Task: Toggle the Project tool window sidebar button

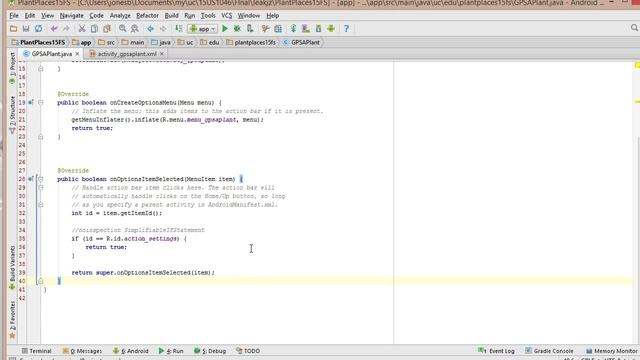Action: (12, 68)
